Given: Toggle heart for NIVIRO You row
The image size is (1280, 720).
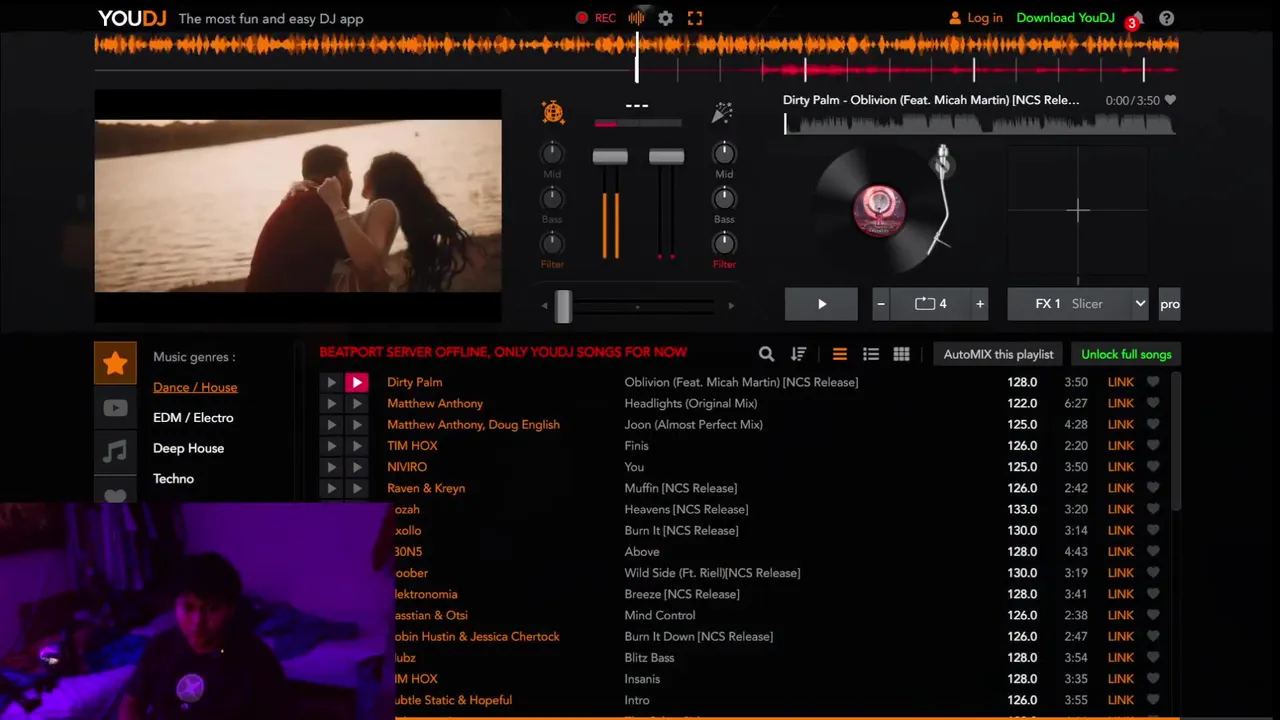Looking at the screenshot, I should tap(1153, 467).
